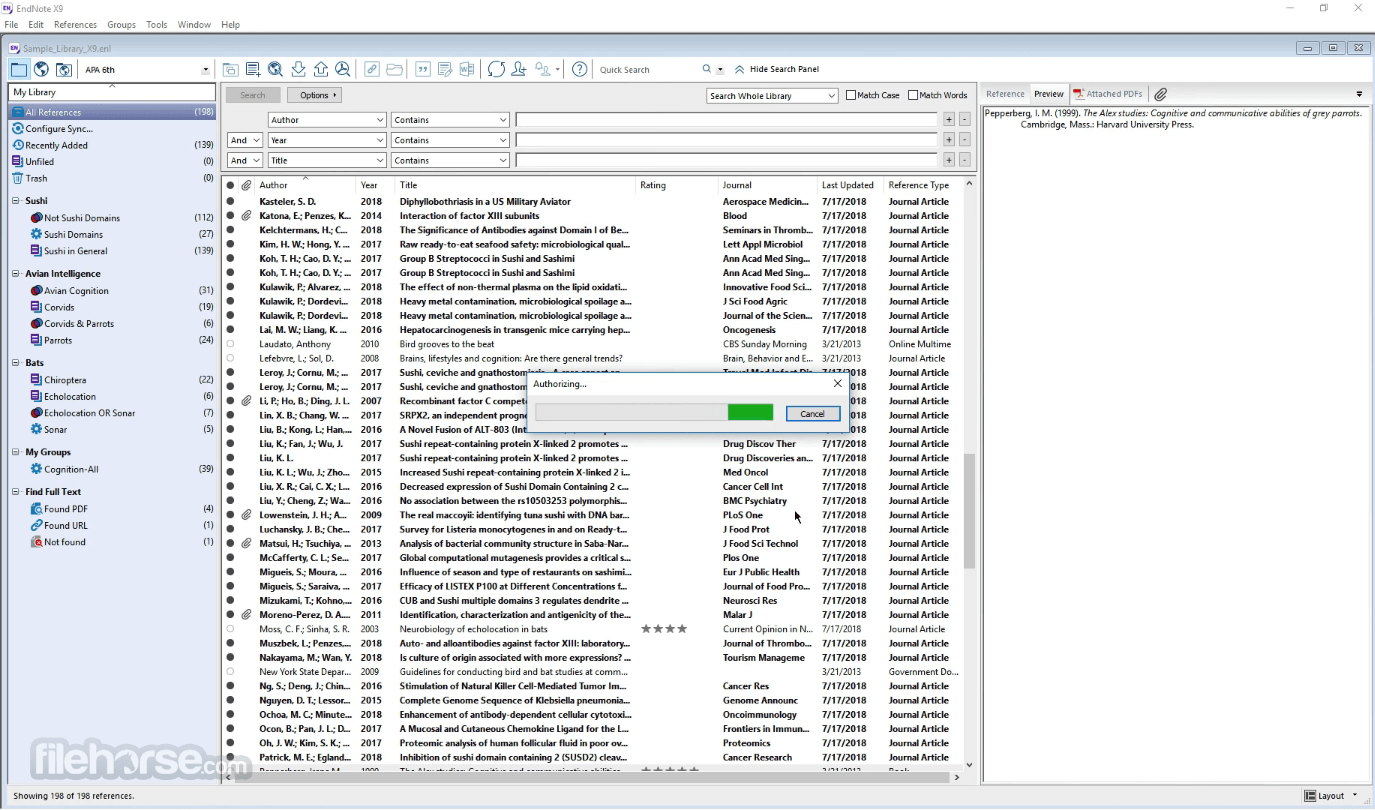Toggle read status dot for Kasteler, S. D.
This screenshot has width=1375, height=810.
(x=230, y=202)
